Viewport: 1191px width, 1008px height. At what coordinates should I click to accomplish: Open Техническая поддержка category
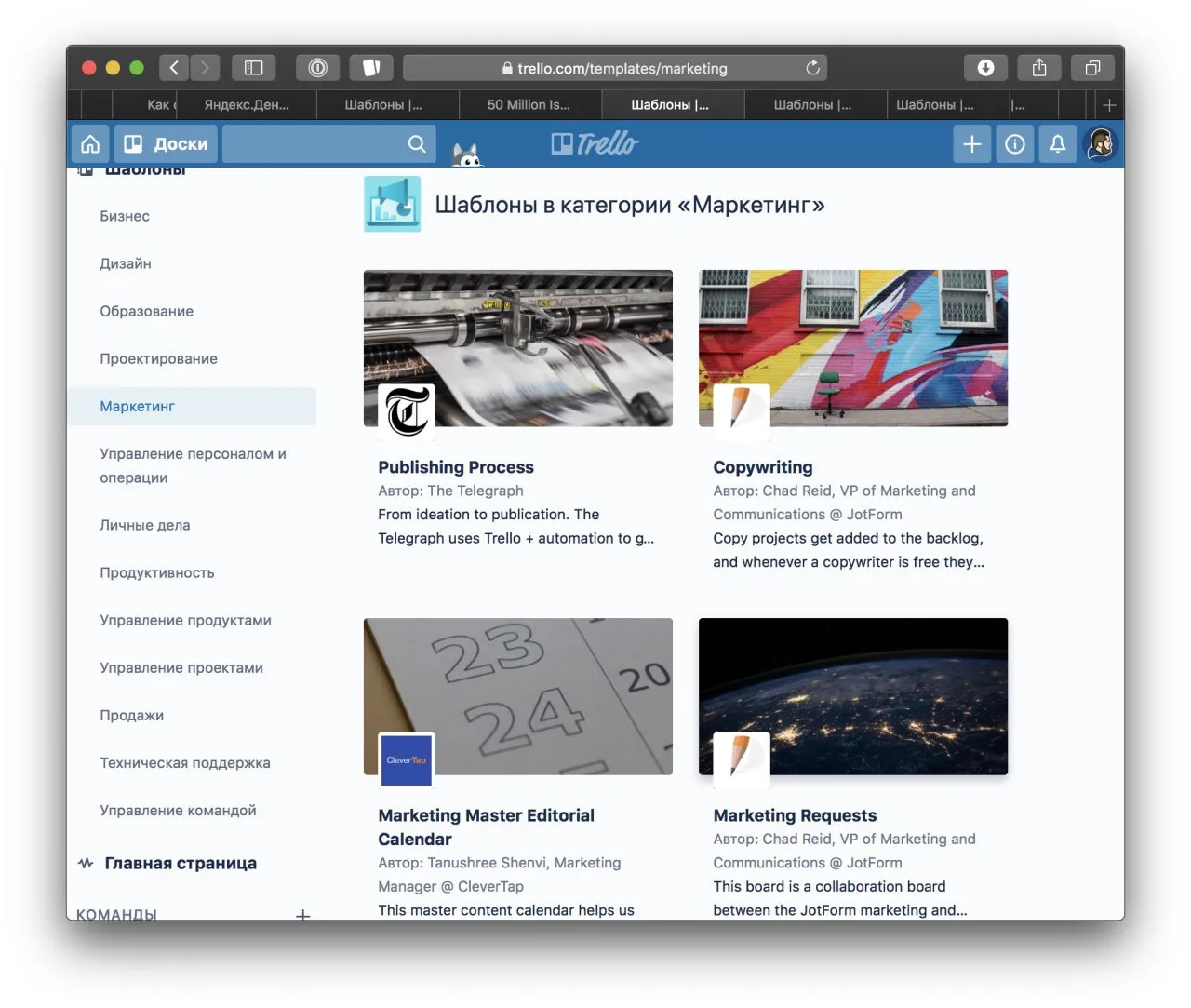click(x=185, y=762)
